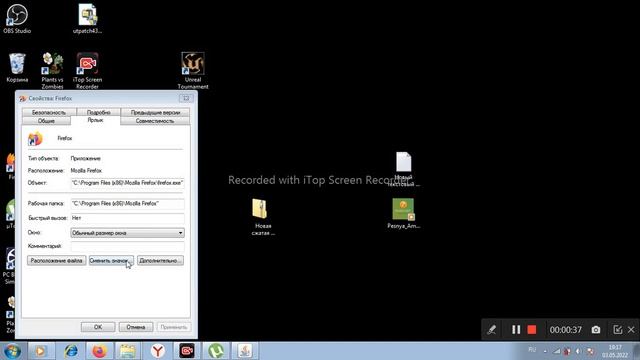640x360 pixels.
Task: Pause the screen recording
Action: [x=516, y=329]
